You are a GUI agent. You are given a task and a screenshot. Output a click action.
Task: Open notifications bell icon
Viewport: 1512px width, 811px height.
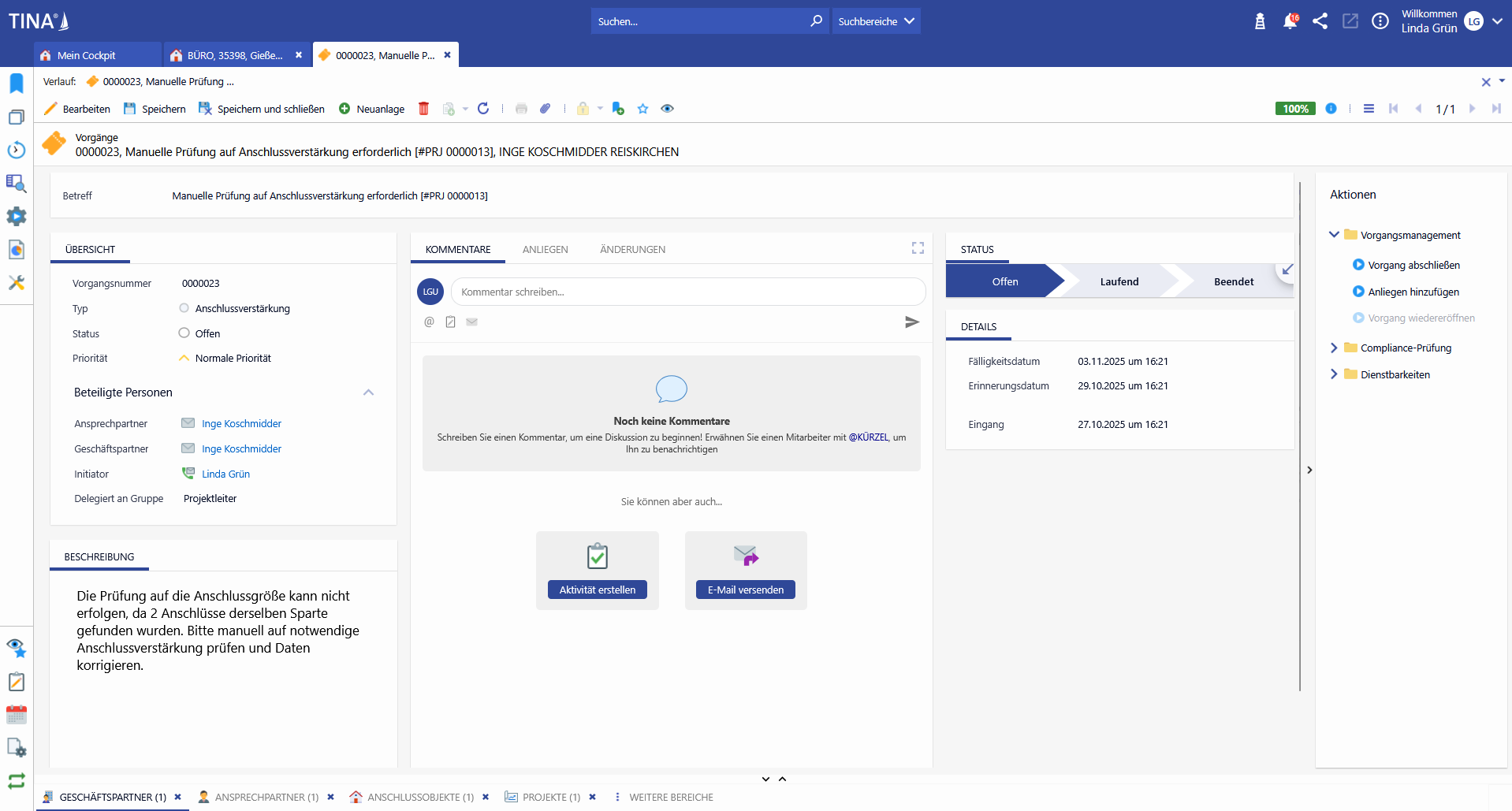tap(1290, 21)
